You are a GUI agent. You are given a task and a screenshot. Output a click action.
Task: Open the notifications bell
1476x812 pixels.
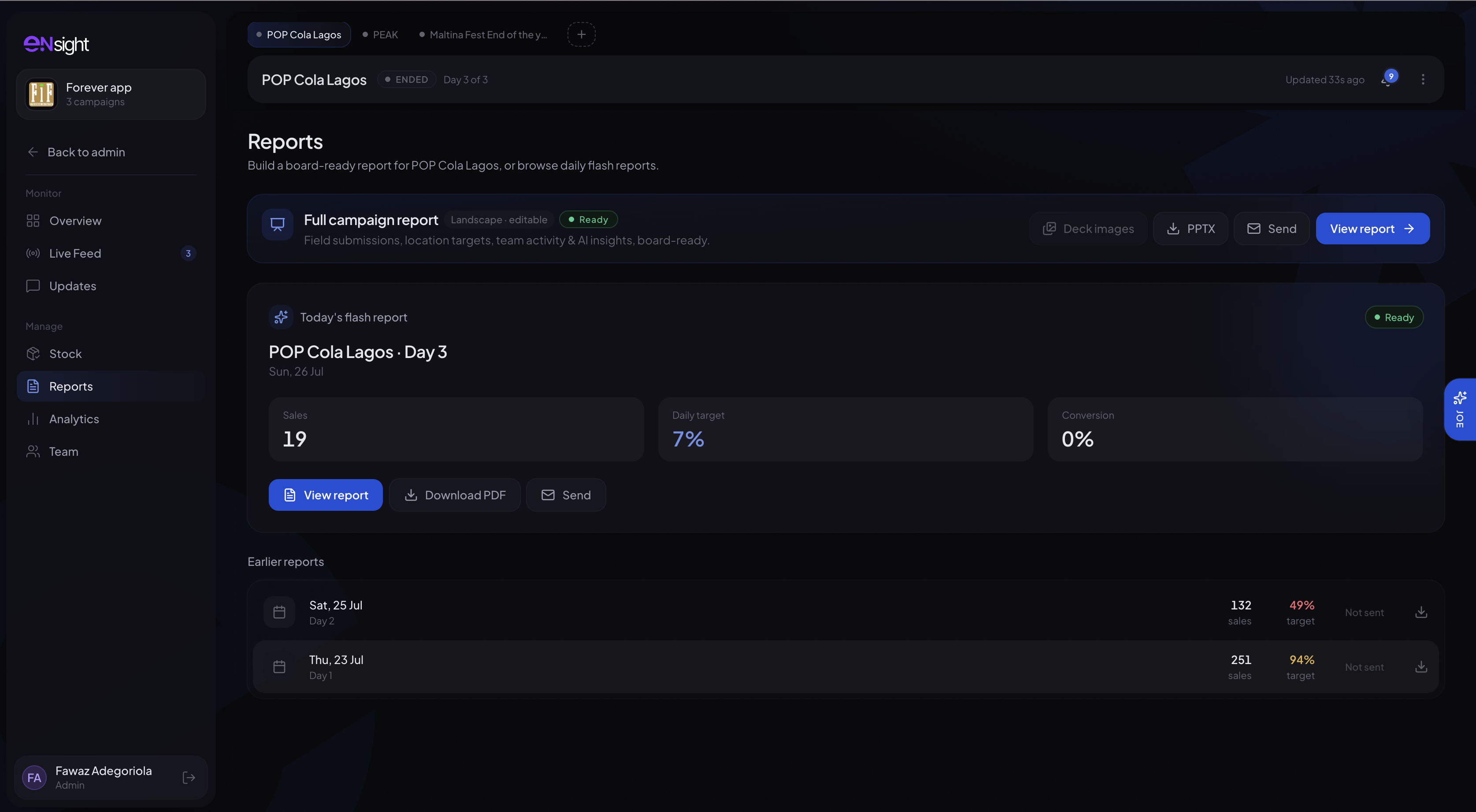(1388, 79)
